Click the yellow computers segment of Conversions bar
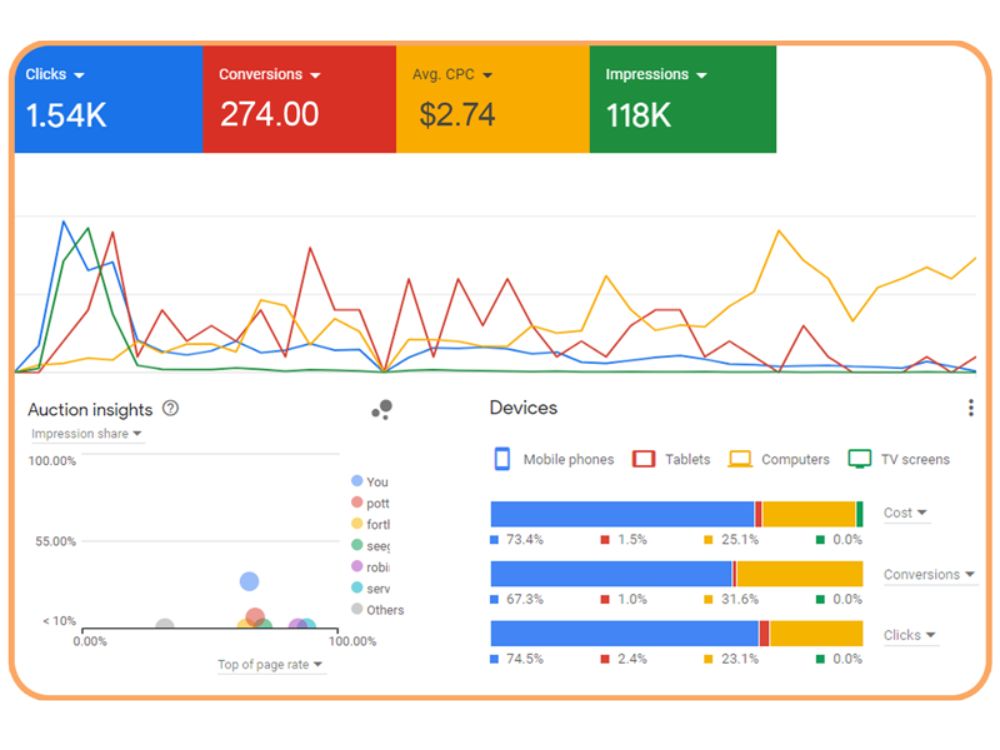 click(800, 574)
